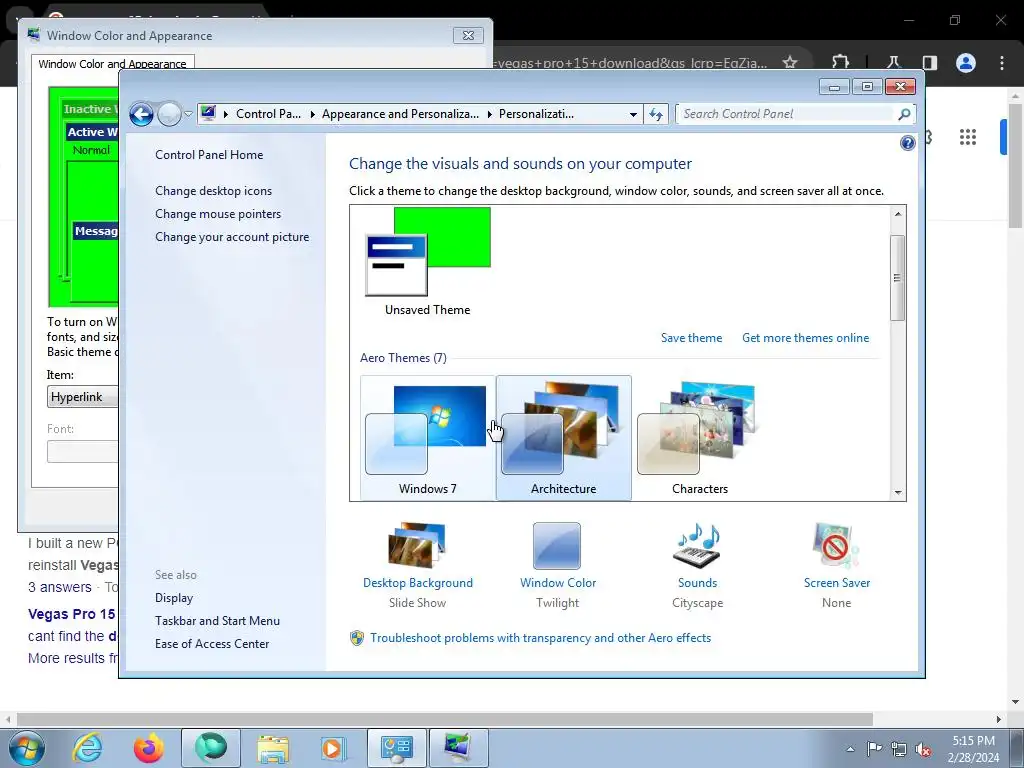Open Display under See also
This screenshot has width=1024, height=768.
point(174,598)
